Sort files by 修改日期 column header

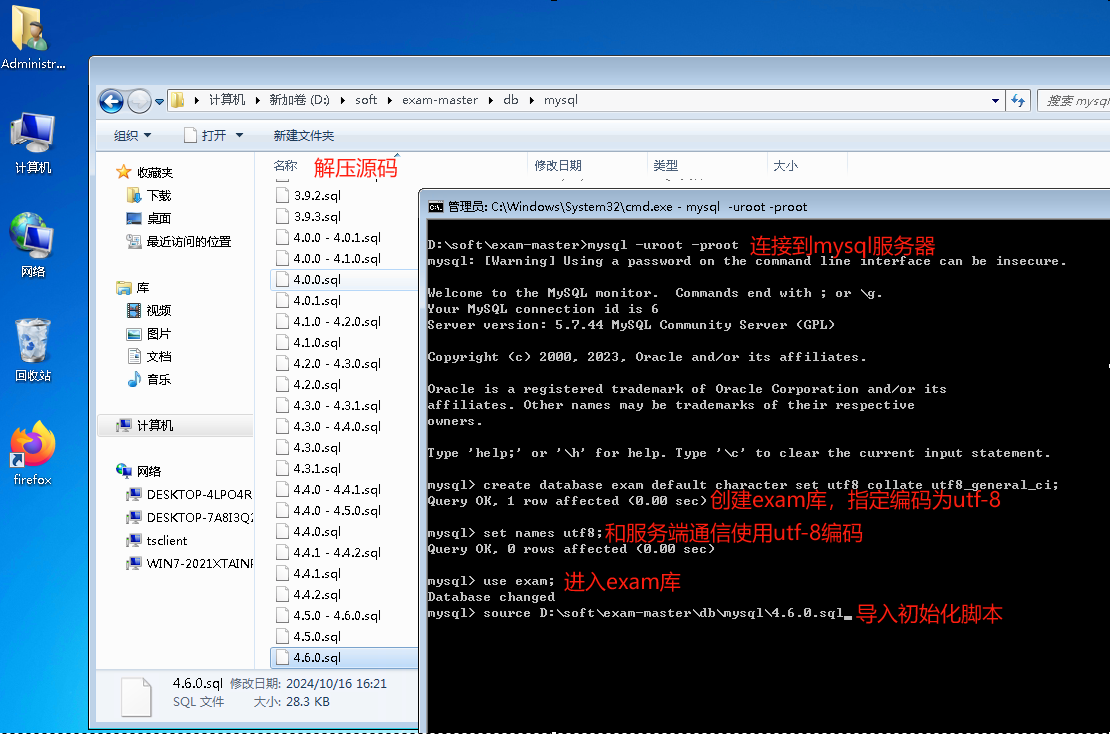point(558,165)
